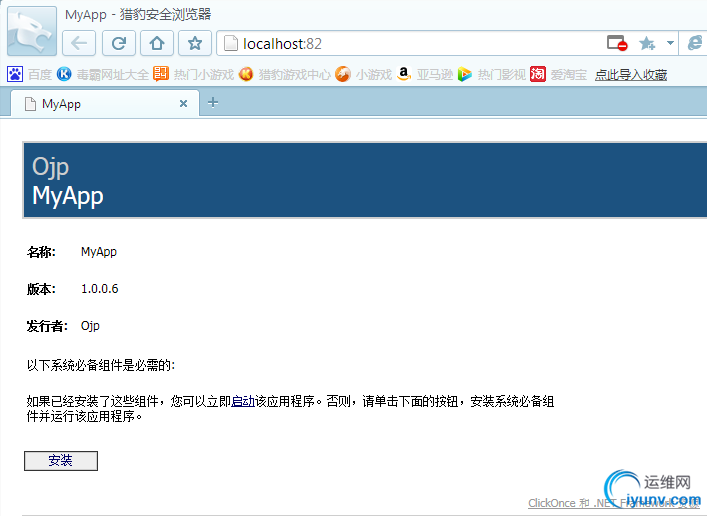
Task: Click the browser back arrow button
Action: (79, 43)
